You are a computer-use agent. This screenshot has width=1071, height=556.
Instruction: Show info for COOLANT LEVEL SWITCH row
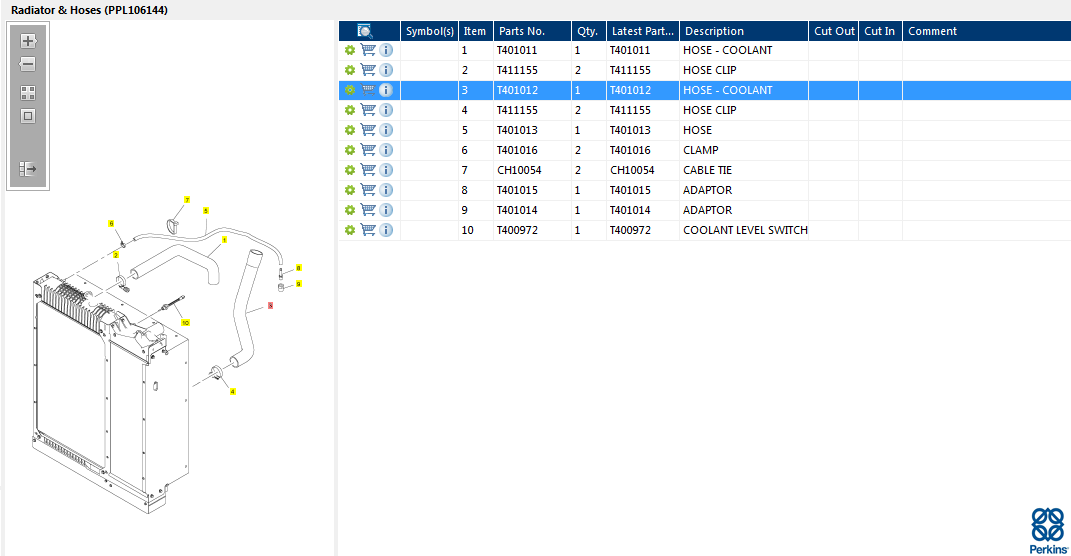pos(386,230)
